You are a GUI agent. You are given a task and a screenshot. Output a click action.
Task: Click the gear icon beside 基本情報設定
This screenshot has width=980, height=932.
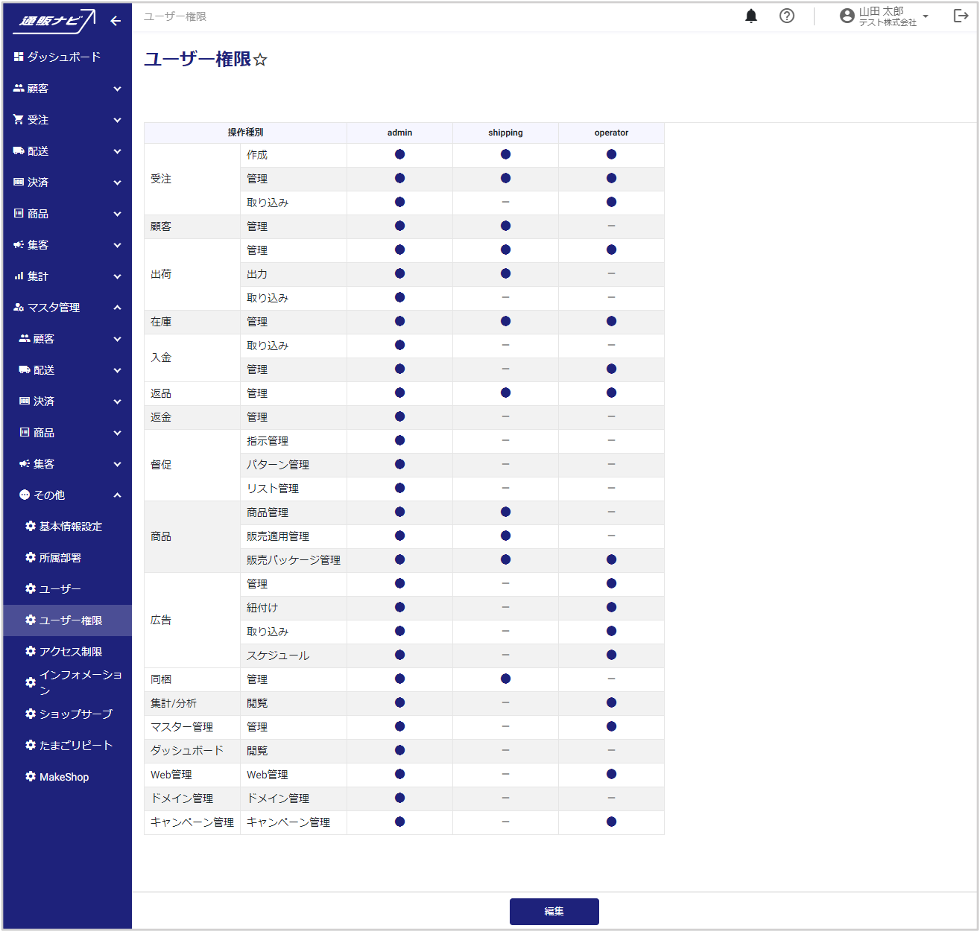click(30, 526)
